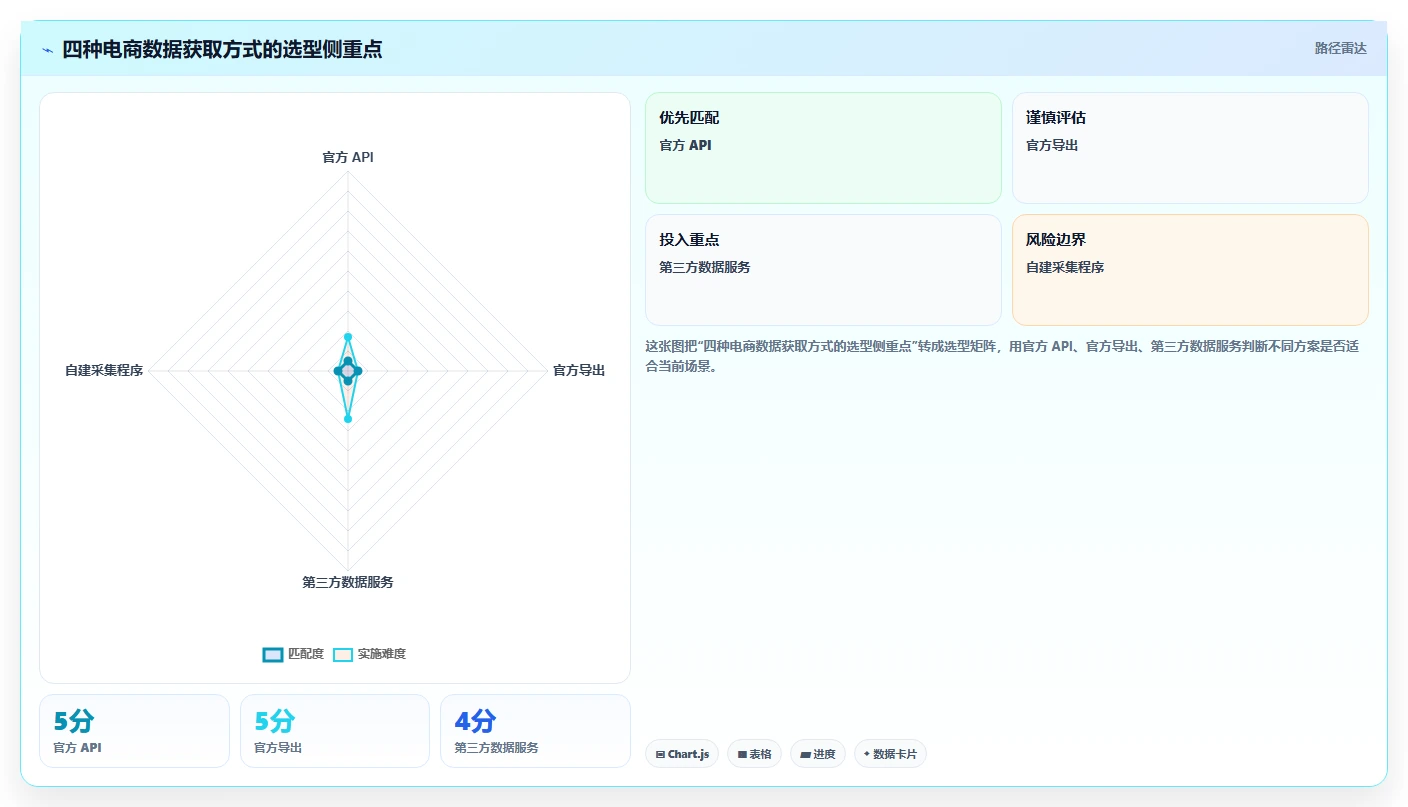Select the 进度 tag
Image resolution: width=1408 pixels, height=807 pixels.
pyautogui.click(x=818, y=754)
